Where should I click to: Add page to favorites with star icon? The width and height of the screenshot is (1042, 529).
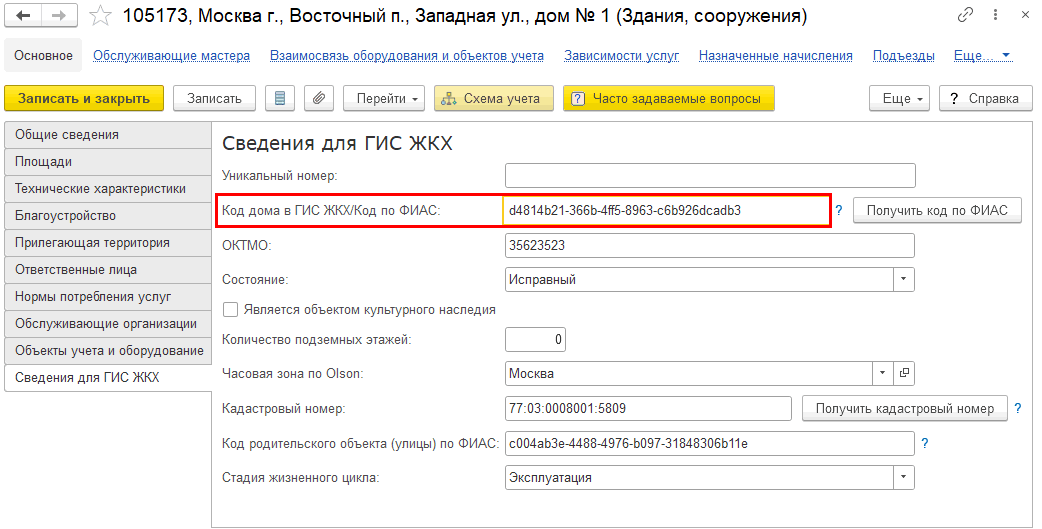pyautogui.click(x=100, y=16)
